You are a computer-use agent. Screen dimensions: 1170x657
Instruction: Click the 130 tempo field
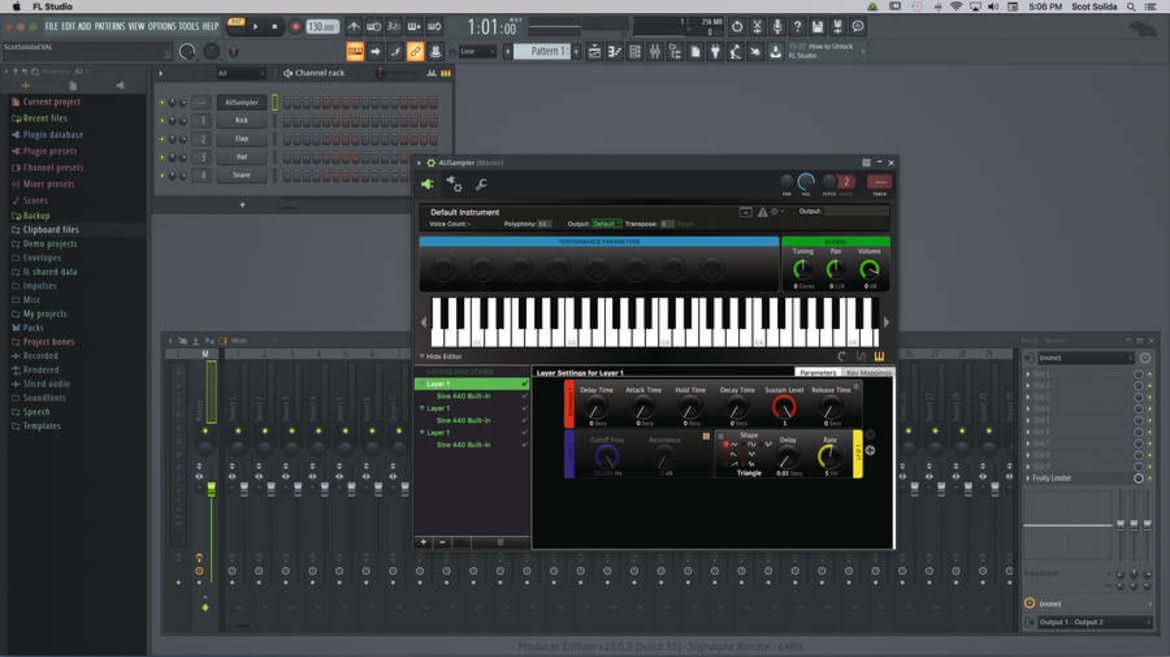point(322,27)
